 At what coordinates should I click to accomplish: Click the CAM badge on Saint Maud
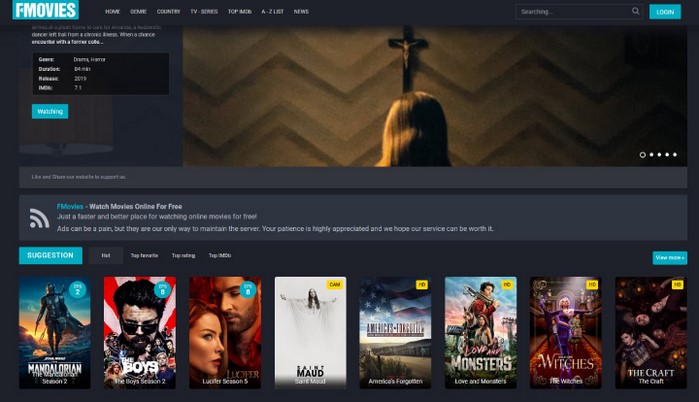click(x=335, y=284)
